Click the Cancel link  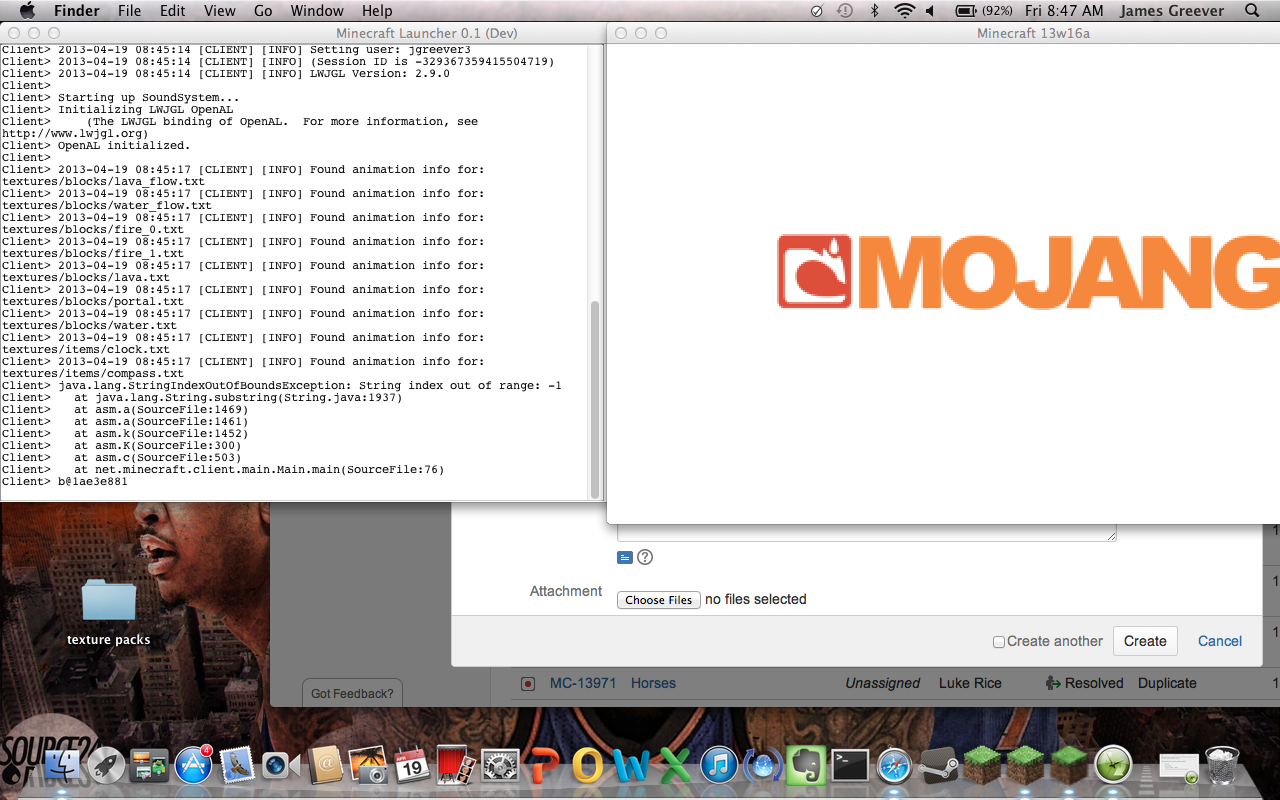click(x=1220, y=641)
